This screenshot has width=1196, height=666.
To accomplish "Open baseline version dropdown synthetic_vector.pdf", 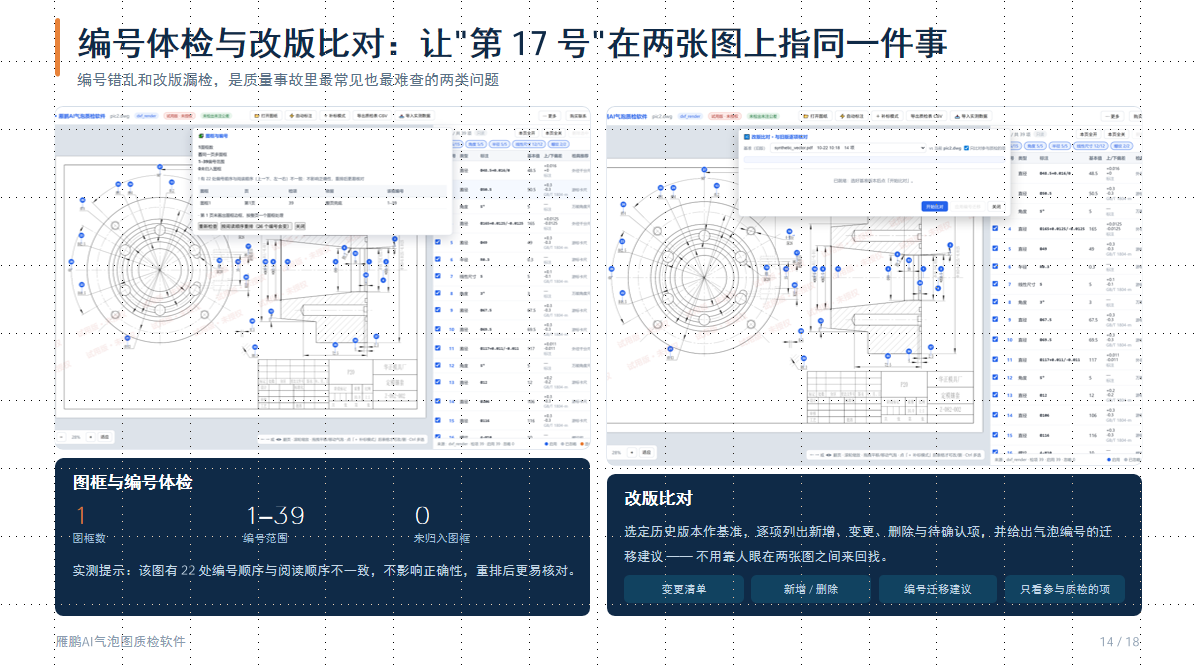I will [x=849, y=148].
